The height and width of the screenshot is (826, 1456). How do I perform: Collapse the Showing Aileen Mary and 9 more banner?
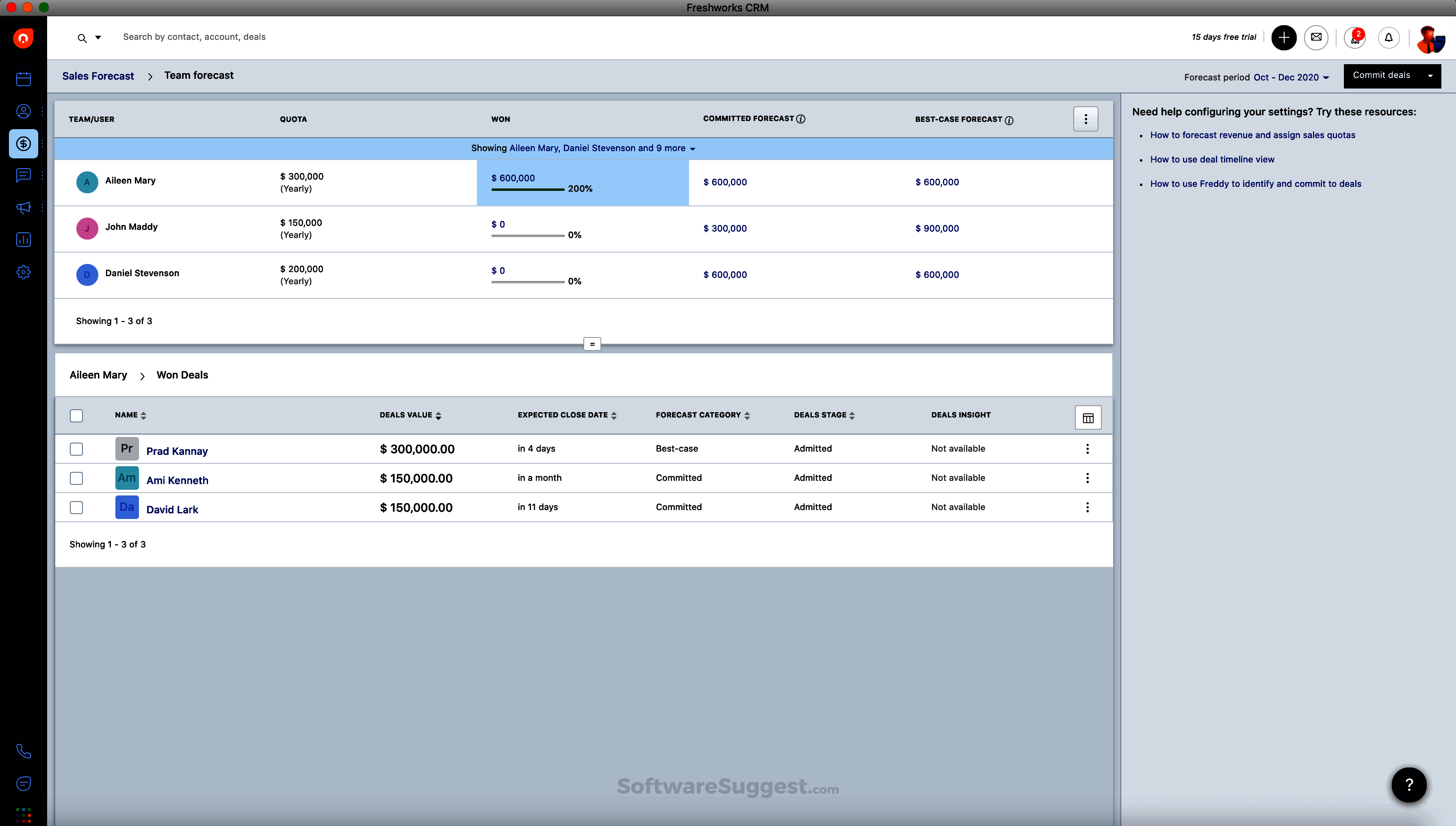tap(693, 148)
